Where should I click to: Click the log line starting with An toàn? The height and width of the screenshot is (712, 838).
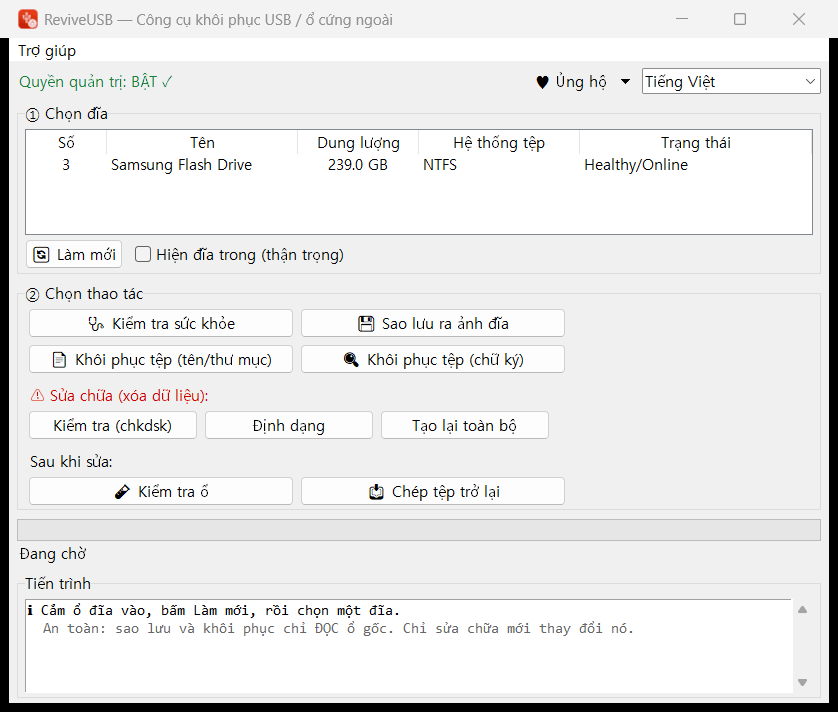point(338,629)
